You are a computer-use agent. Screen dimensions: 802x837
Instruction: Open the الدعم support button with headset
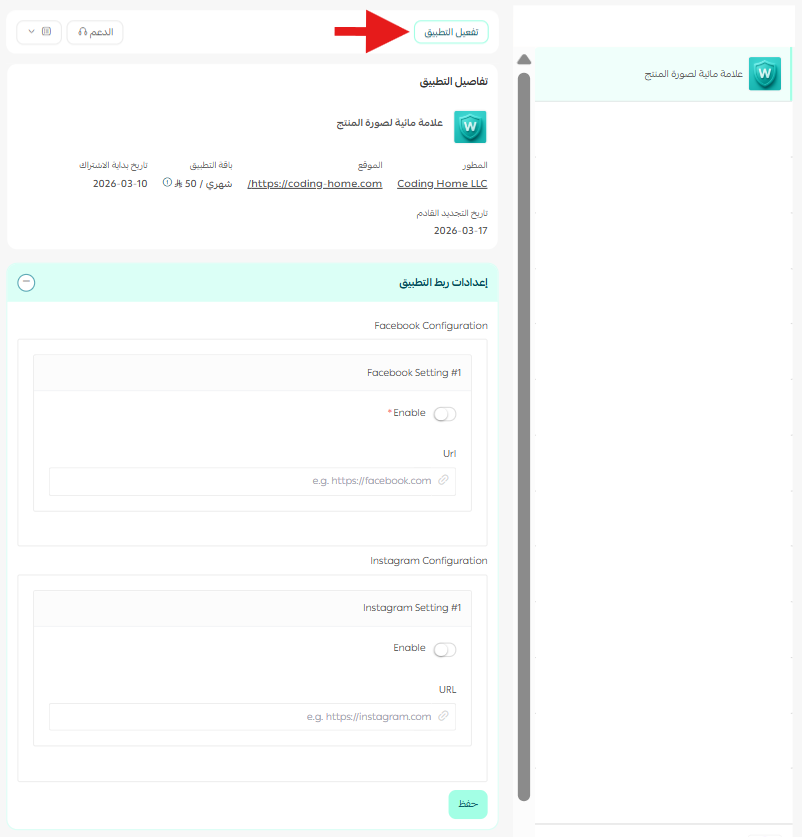coord(95,32)
